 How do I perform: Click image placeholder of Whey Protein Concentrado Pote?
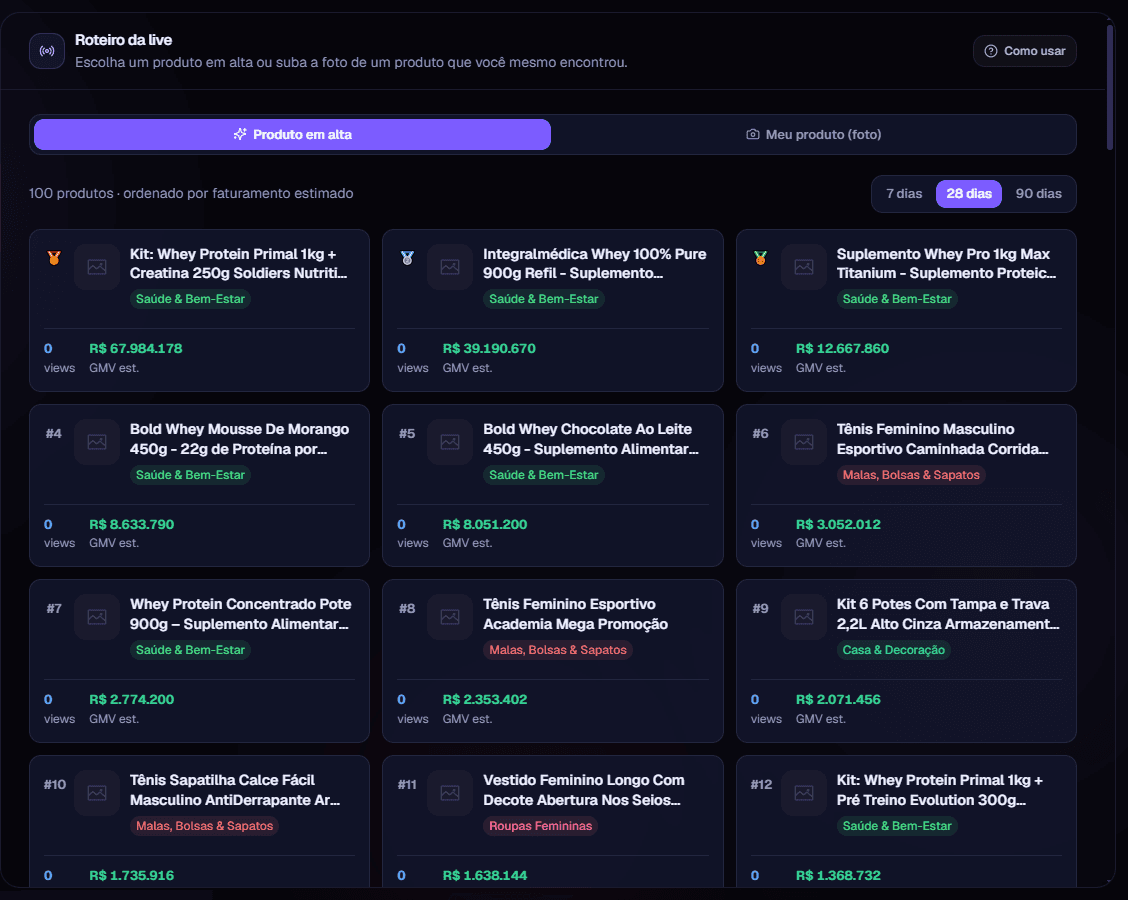97,617
